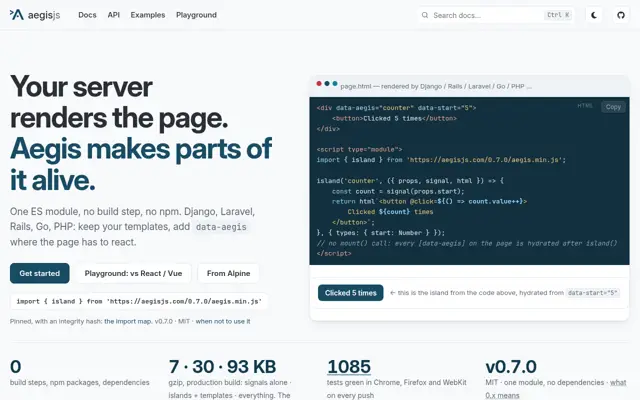Go to the Examples page

(148, 15)
